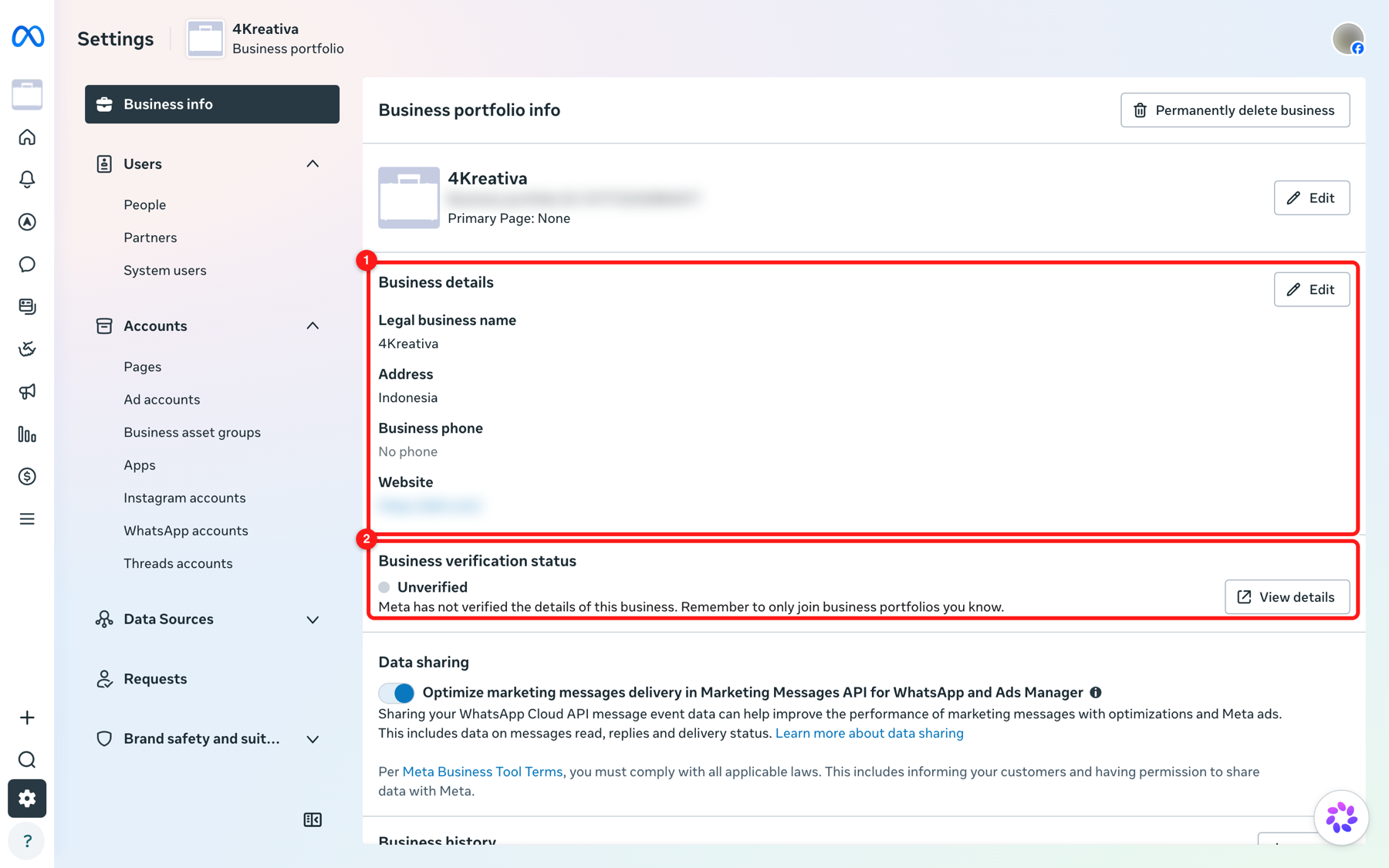Collapse the Users section chevron
The width and height of the screenshot is (1389, 868).
click(x=313, y=164)
